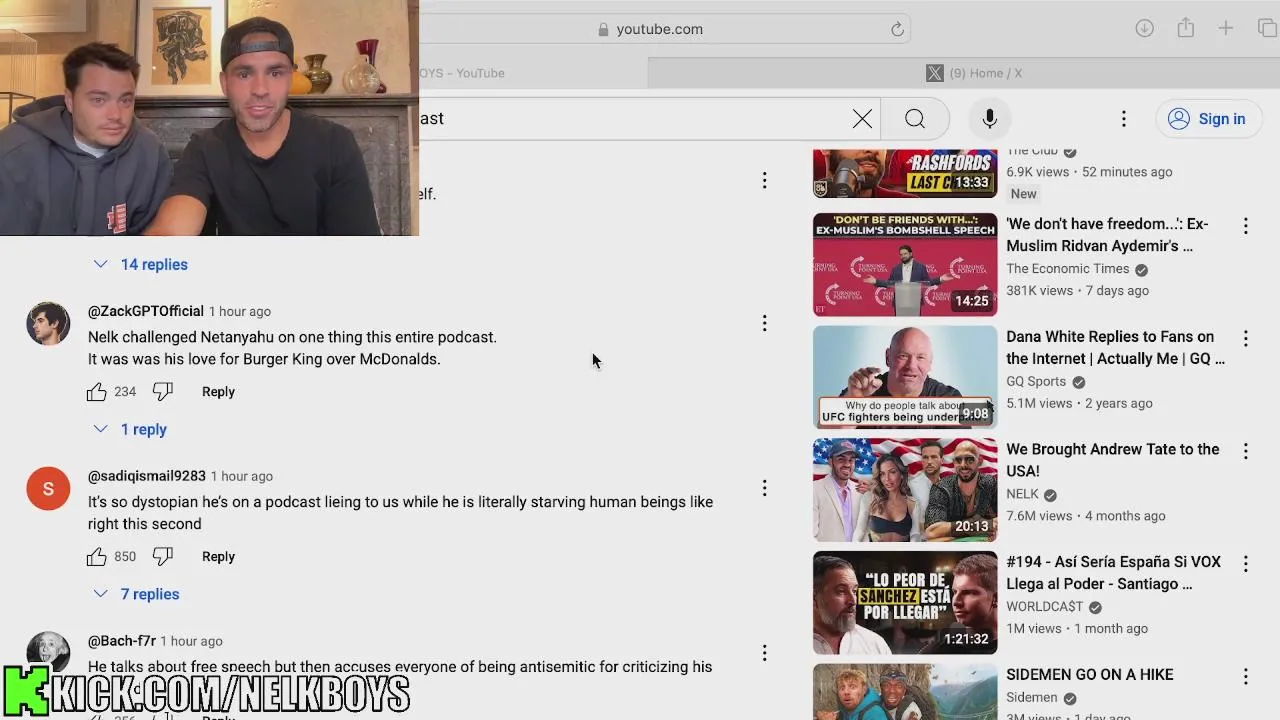Dislike the sadiqismail9283 comment
This screenshot has width=1280, height=720.
point(163,557)
